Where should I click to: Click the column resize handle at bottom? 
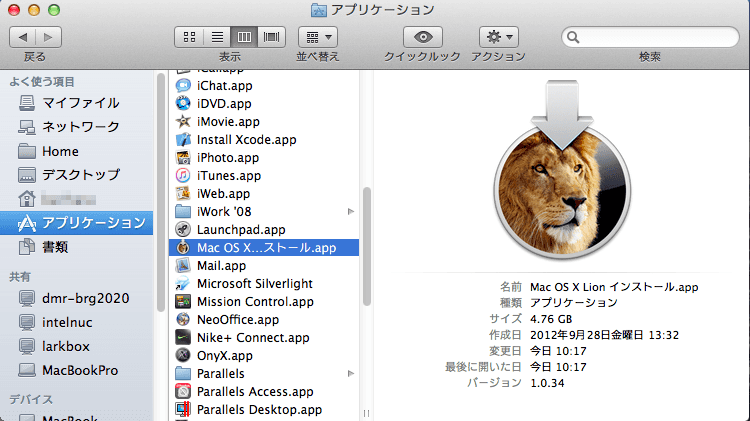(366, 413)
